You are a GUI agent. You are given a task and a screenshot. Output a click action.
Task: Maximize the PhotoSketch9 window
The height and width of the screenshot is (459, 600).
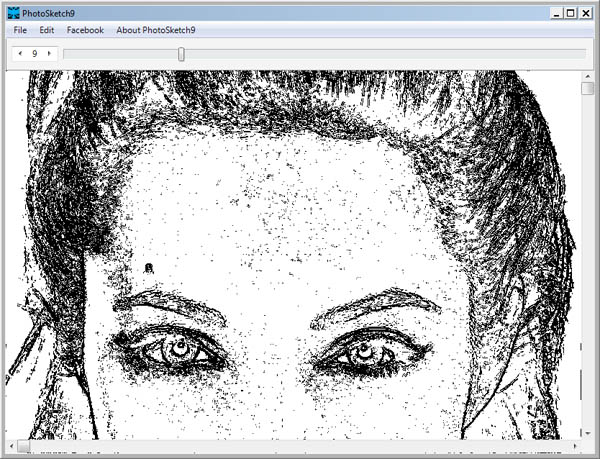(x=571, y=14)
